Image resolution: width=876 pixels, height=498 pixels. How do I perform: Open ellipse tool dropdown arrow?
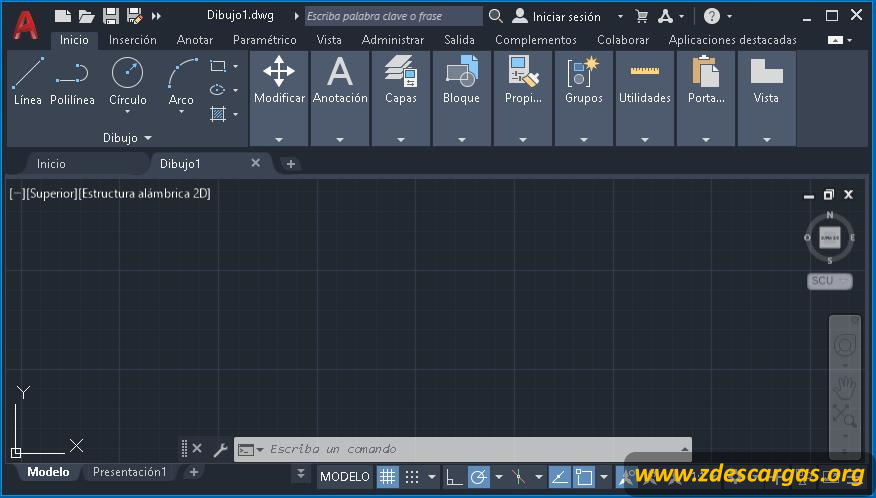pos(236,90)
